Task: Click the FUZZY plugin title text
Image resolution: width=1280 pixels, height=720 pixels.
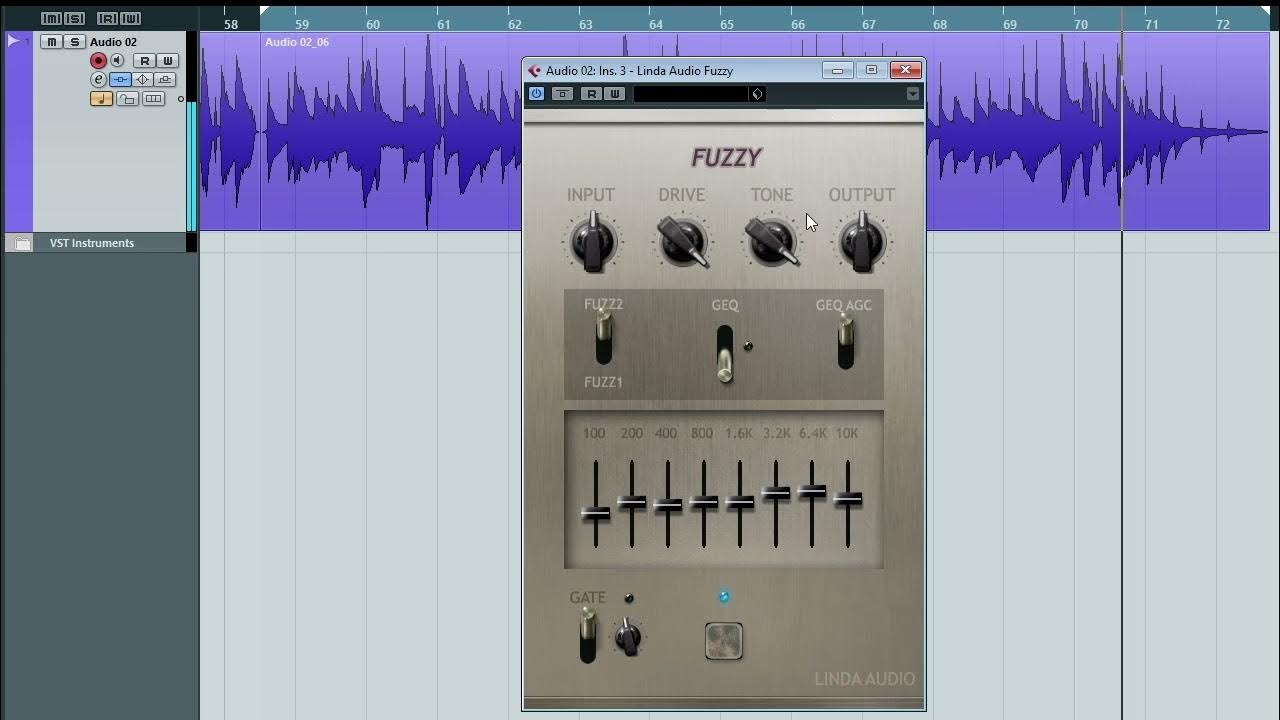Action: pyautogui.click(x=727, y=157)
